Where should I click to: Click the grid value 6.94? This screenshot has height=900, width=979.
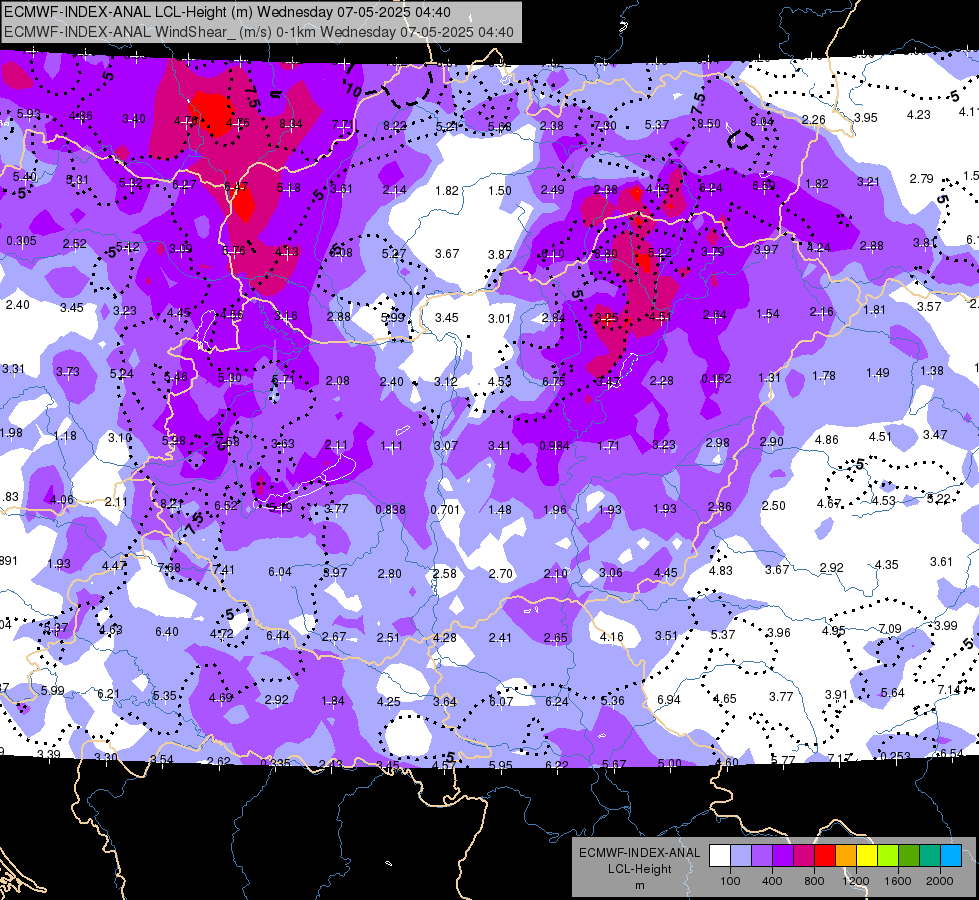(x=669, y=700)
